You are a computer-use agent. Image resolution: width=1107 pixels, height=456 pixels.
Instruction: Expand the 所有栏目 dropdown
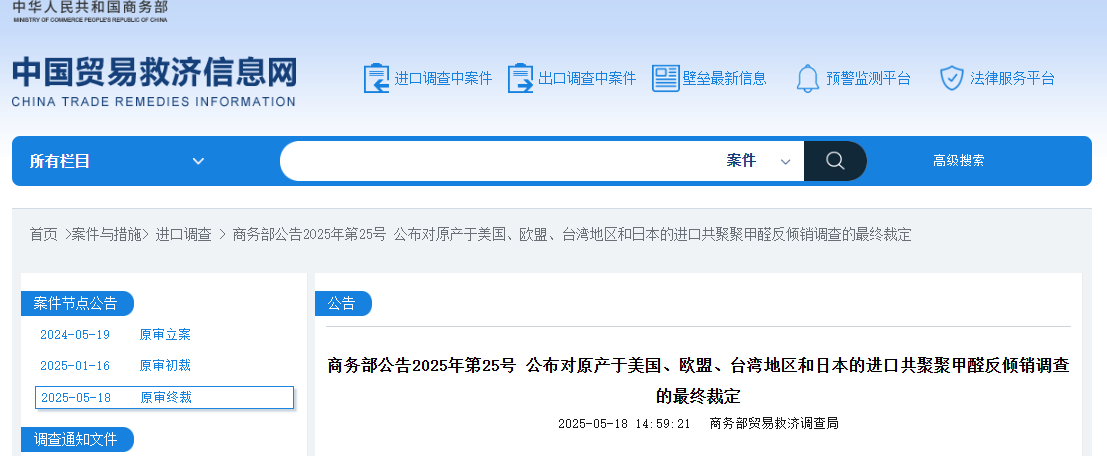[117, 161]
